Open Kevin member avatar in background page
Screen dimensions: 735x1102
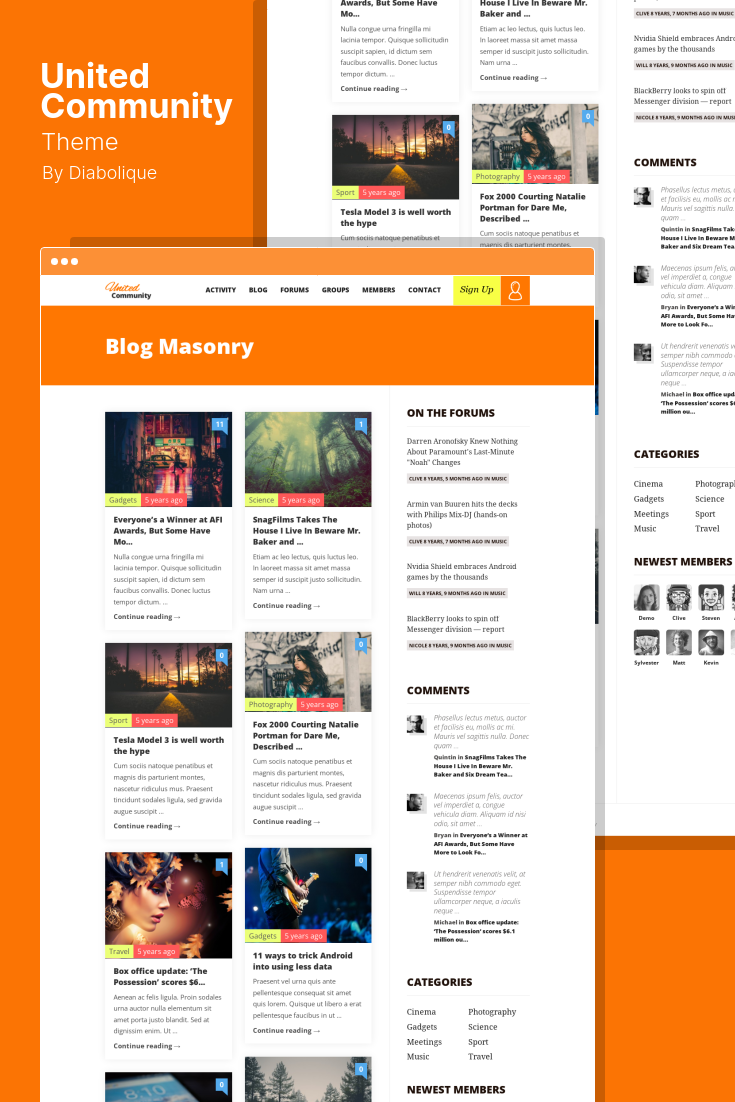[x=711, y=642]
